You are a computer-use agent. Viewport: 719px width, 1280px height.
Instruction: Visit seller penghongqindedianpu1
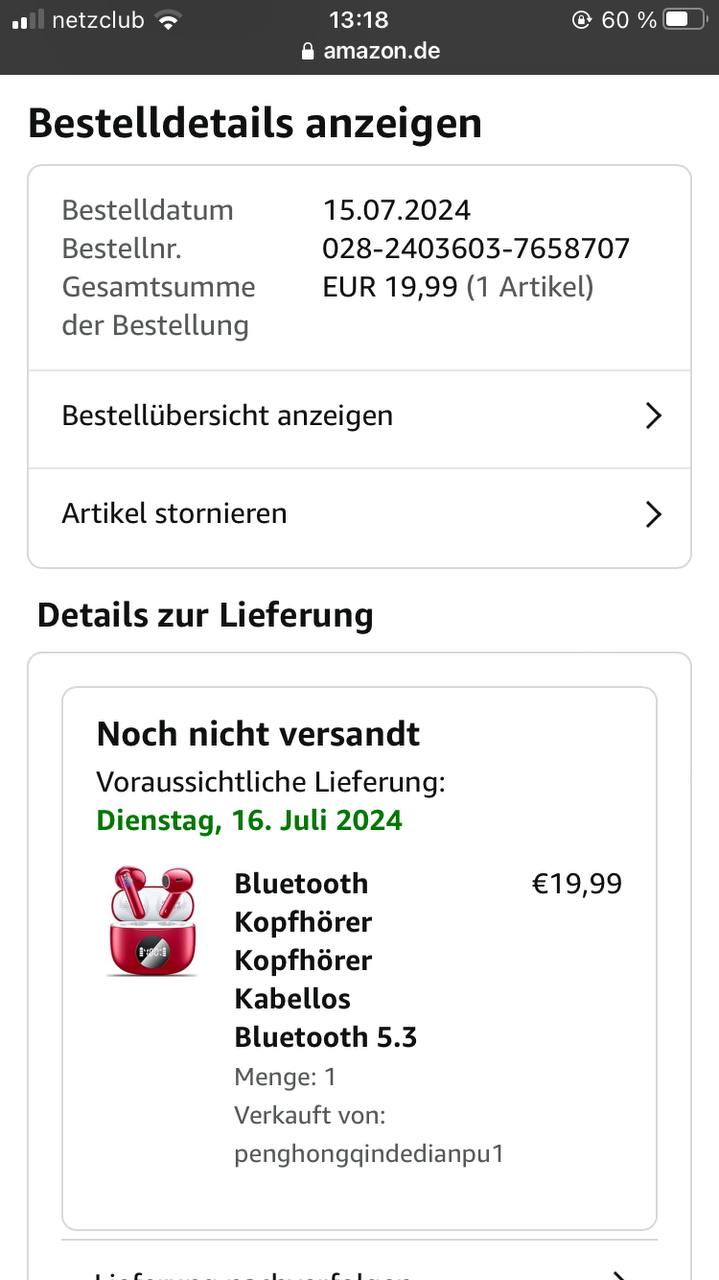369,1154
